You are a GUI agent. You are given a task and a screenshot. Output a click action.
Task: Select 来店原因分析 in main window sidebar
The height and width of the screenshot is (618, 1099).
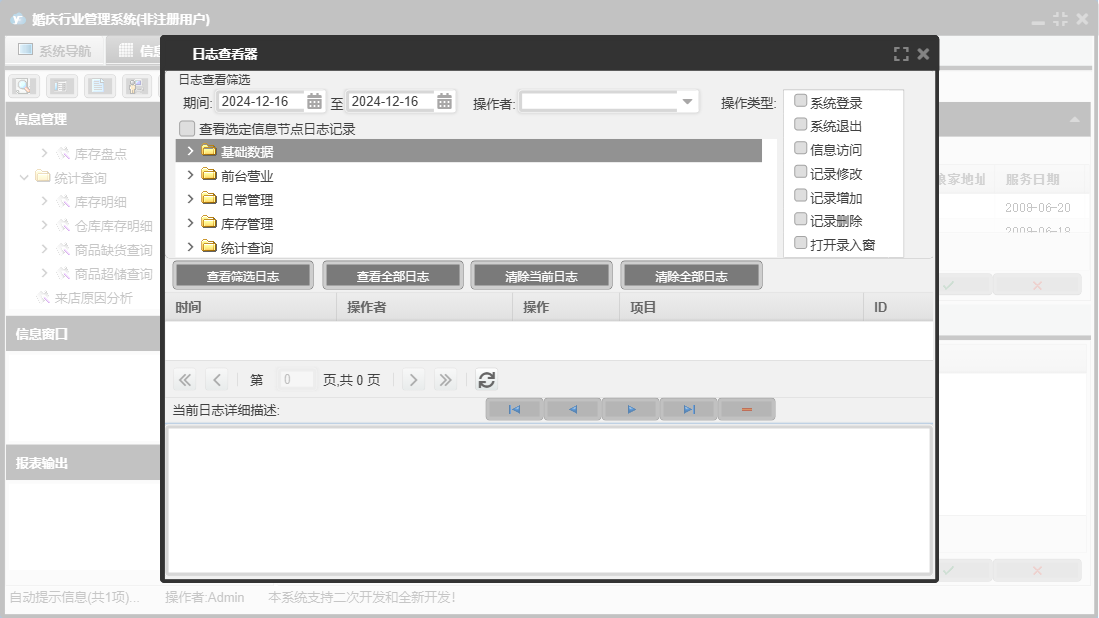tap(93, 298)
